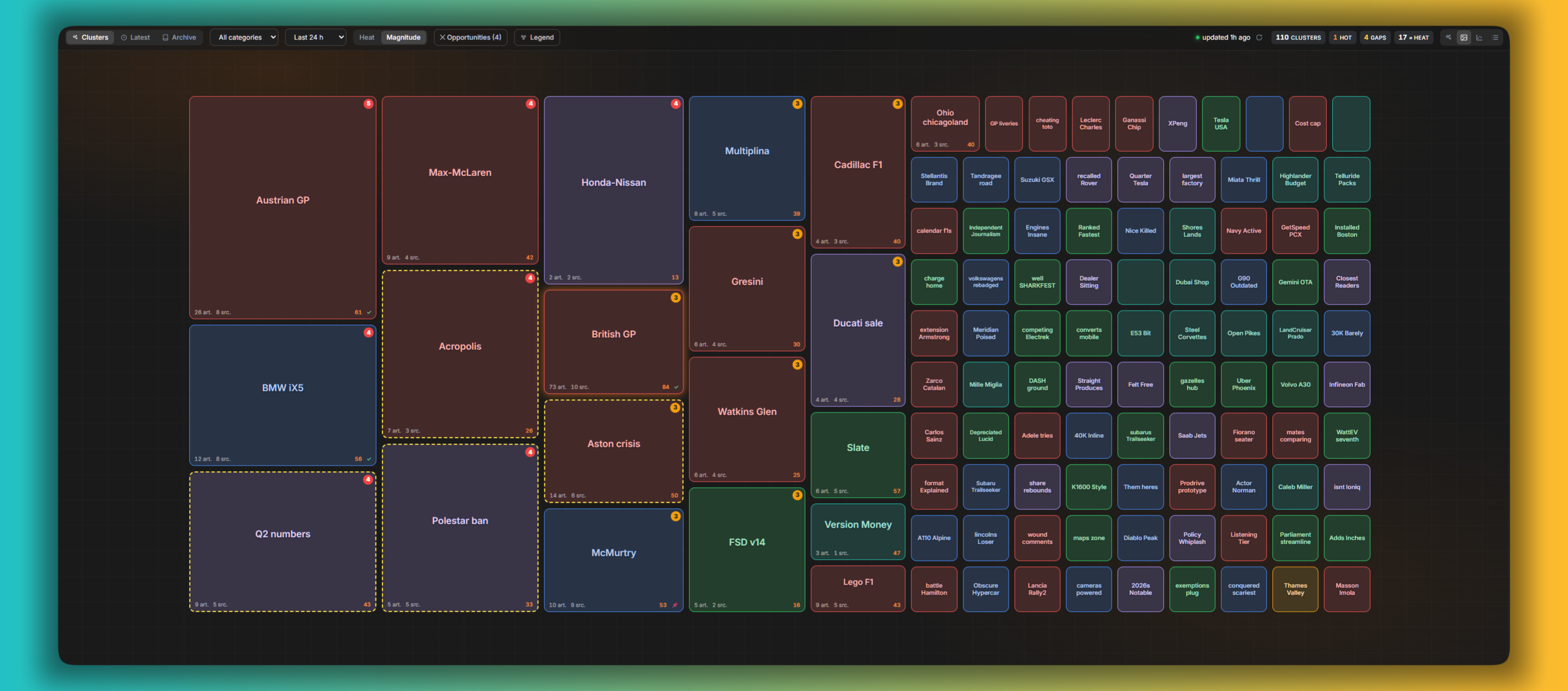Open the Lego F1 cluster card

[858, 588]
